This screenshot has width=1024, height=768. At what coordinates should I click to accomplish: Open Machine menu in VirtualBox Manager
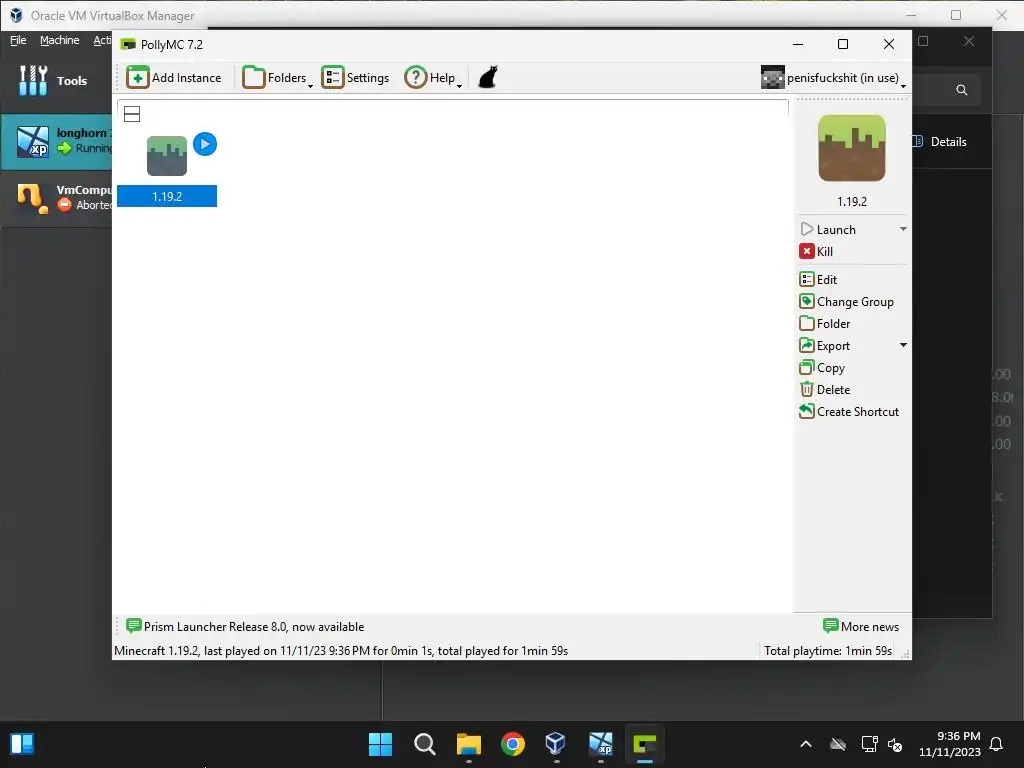(x=59, y=40)
